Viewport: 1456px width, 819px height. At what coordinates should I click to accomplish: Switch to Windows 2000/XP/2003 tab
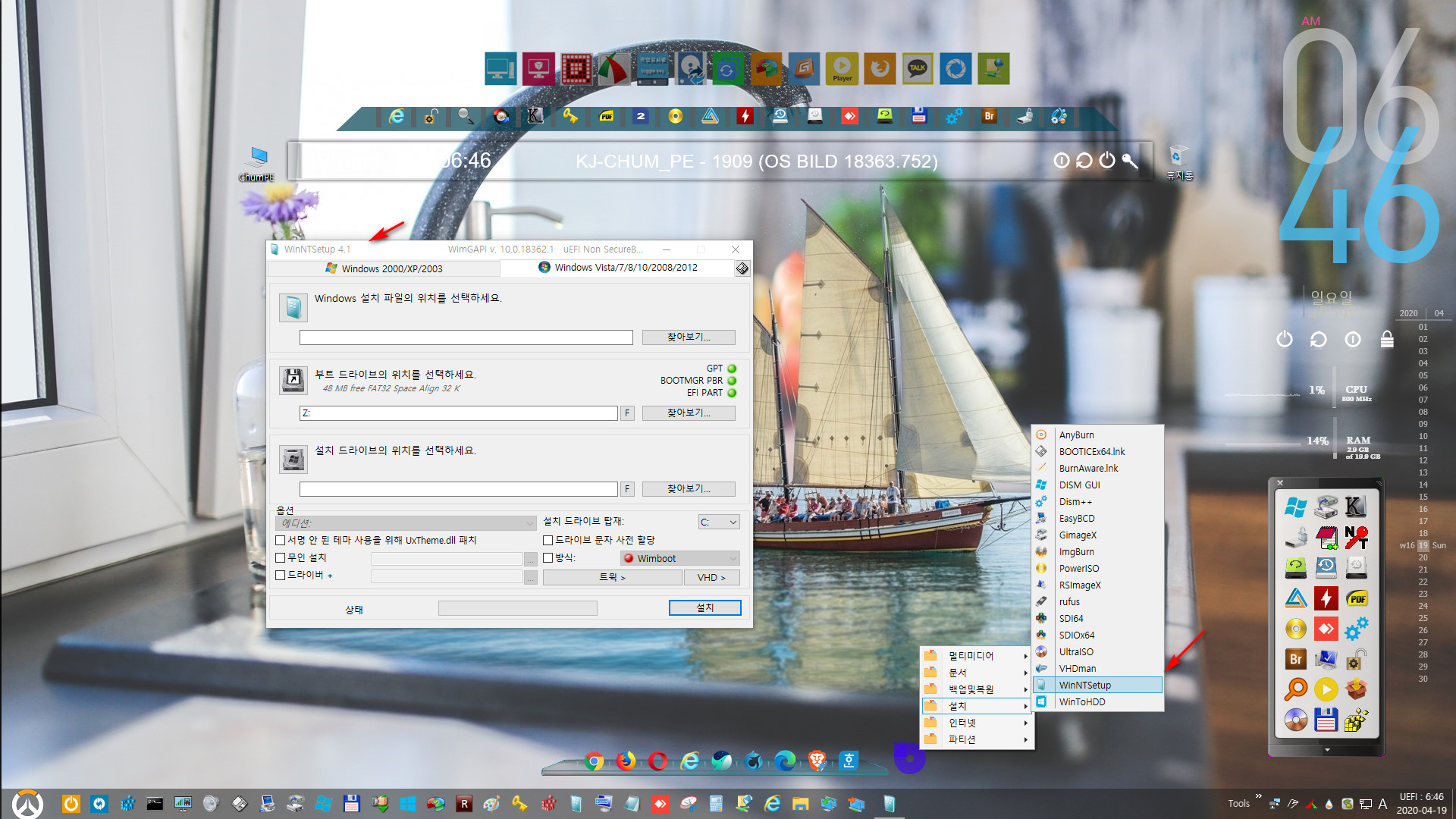[x=384, y=268]
